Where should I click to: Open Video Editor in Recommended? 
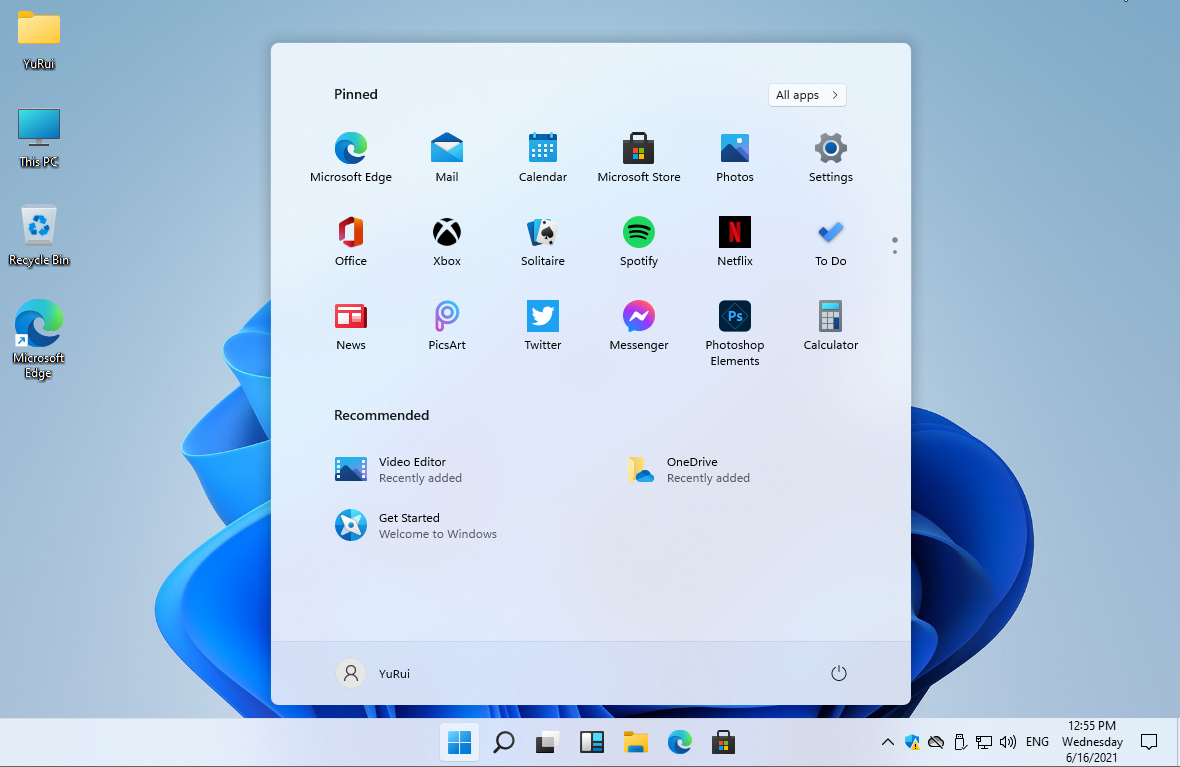tap(399, 469)
